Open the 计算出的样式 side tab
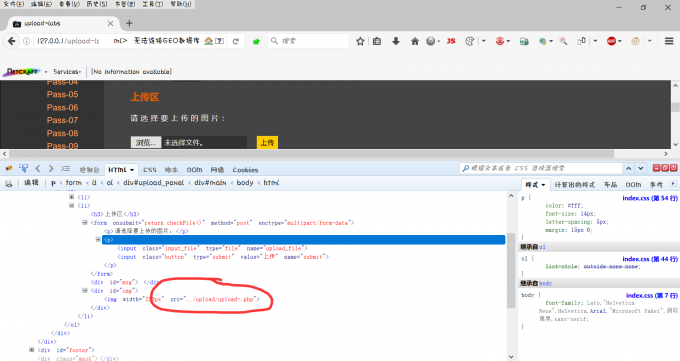 coord(575,184)
